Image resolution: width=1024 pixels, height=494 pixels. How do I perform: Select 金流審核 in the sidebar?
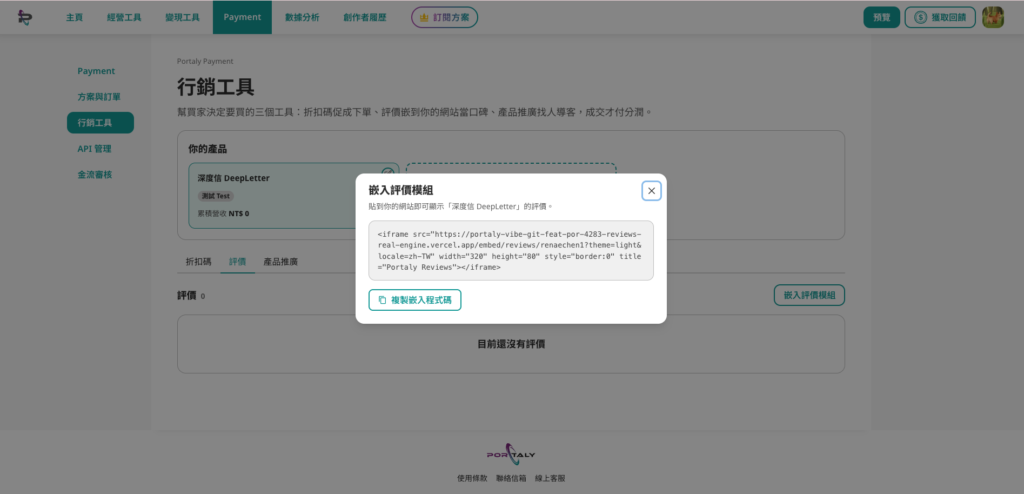(x=95, y=175)
